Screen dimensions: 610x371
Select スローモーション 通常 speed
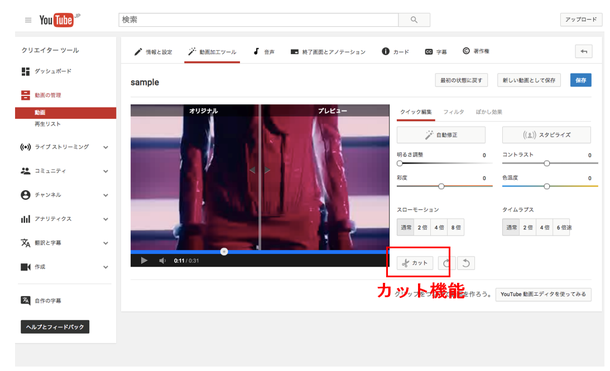(x=406, y=228)
